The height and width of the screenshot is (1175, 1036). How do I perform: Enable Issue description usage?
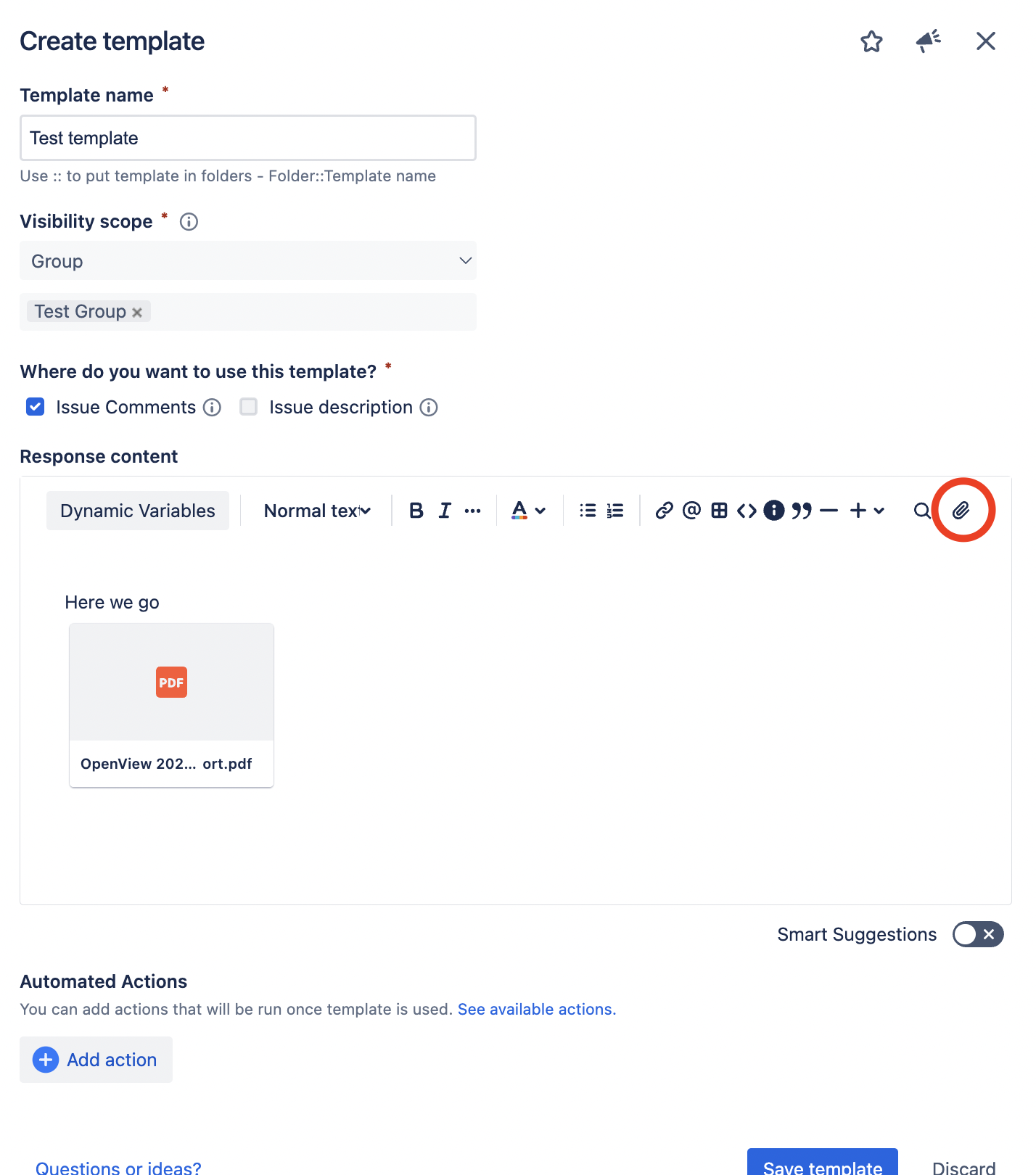click(x=249, y=407)
